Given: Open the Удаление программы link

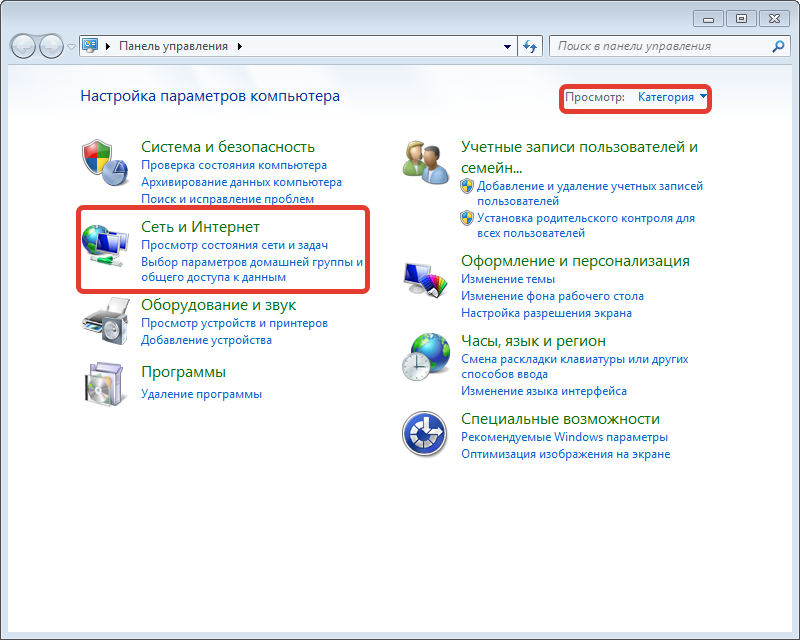Looking at the screenshot, I should (201, 394).
